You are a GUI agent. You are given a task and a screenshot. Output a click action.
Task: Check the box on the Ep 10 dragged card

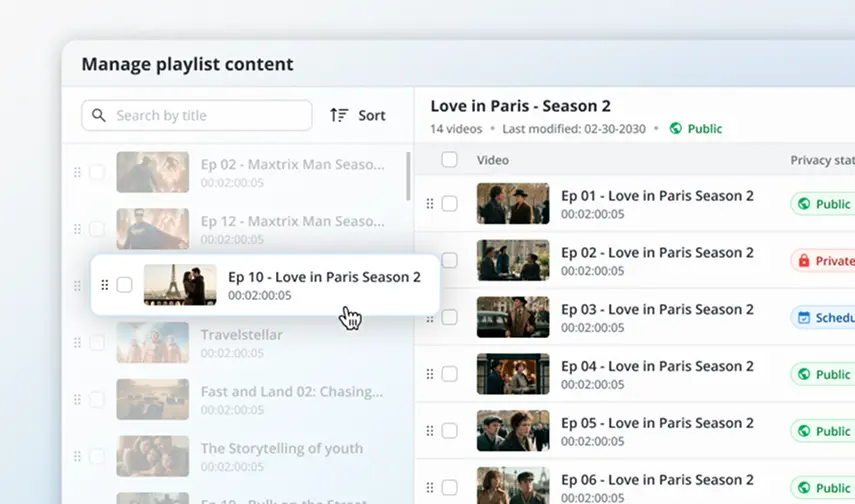coord(124,285)
